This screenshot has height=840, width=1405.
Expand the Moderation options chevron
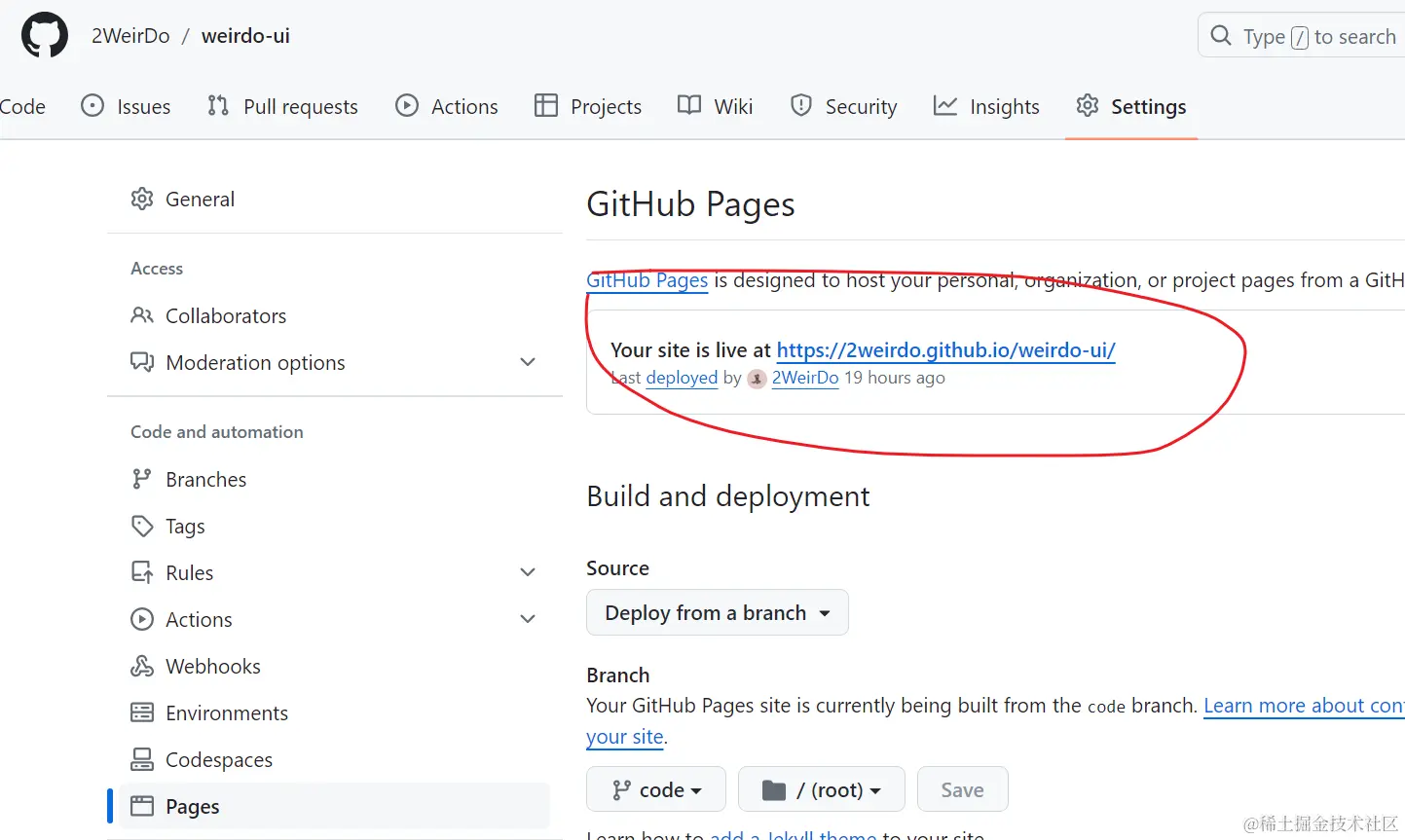528,362
